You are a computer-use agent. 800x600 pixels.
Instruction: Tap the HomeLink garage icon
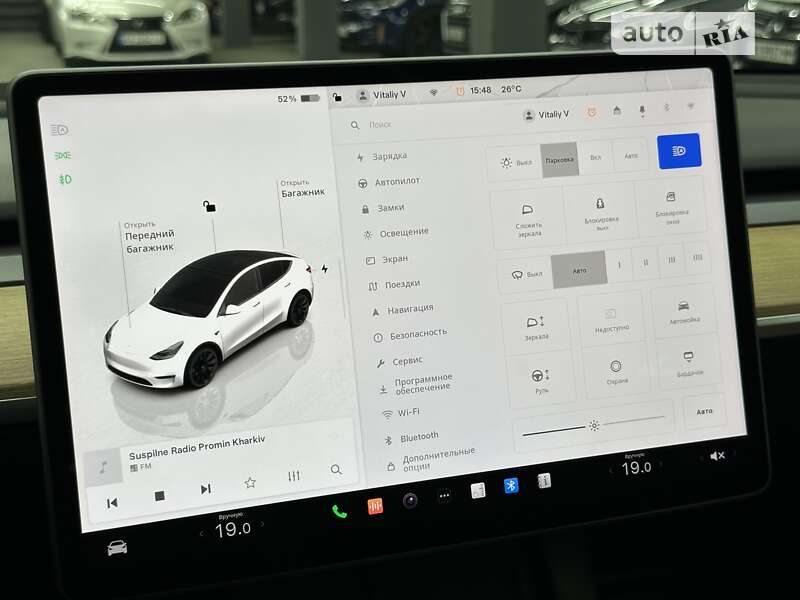tap(617, 111)
